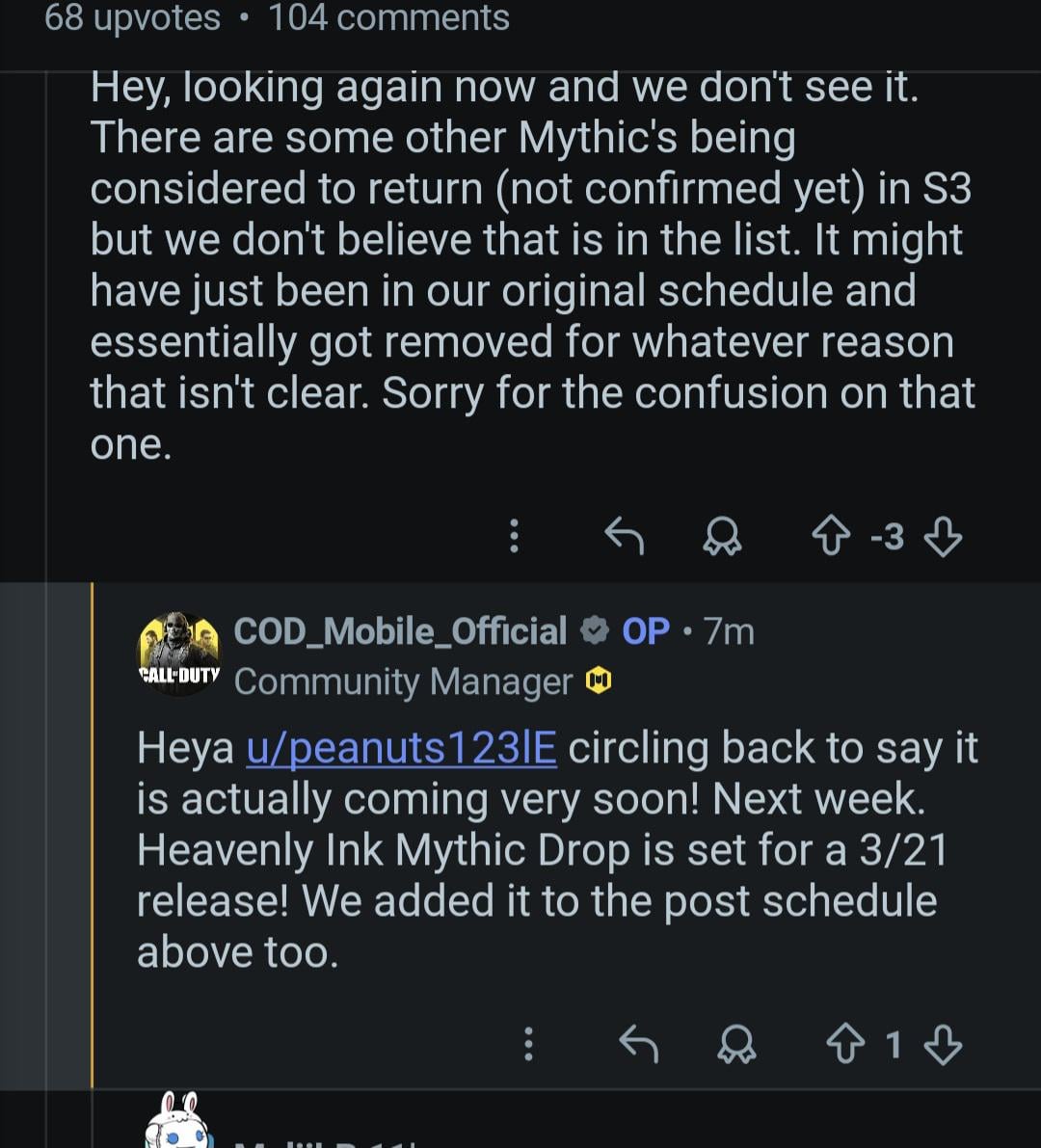Reply to the Heavenly Ink comment
The image size is (1041, 1148).
click(637, 1044)
